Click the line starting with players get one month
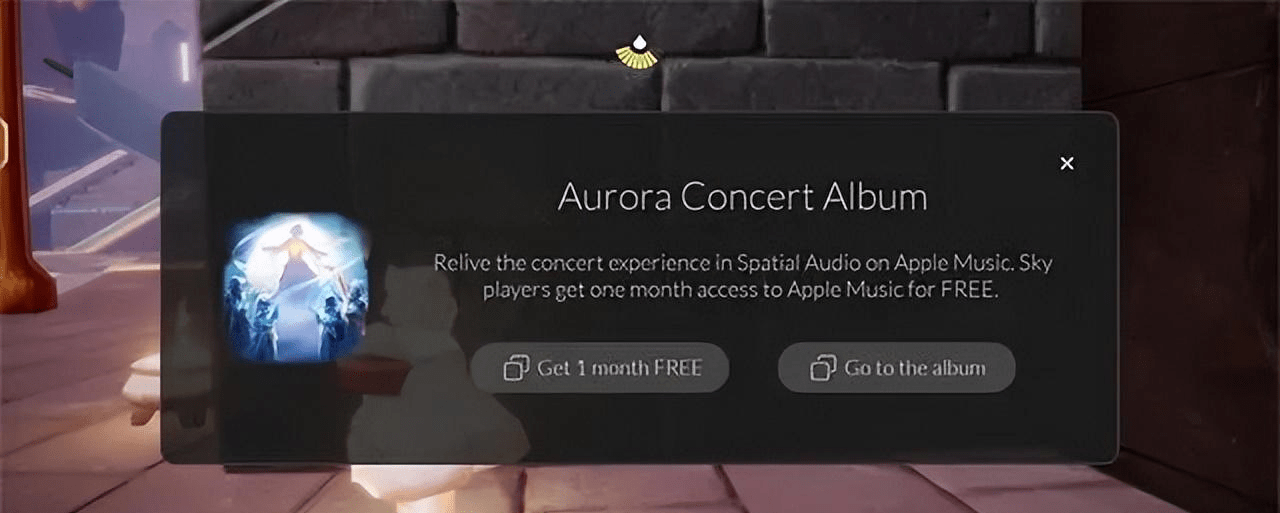 (742, 292)
